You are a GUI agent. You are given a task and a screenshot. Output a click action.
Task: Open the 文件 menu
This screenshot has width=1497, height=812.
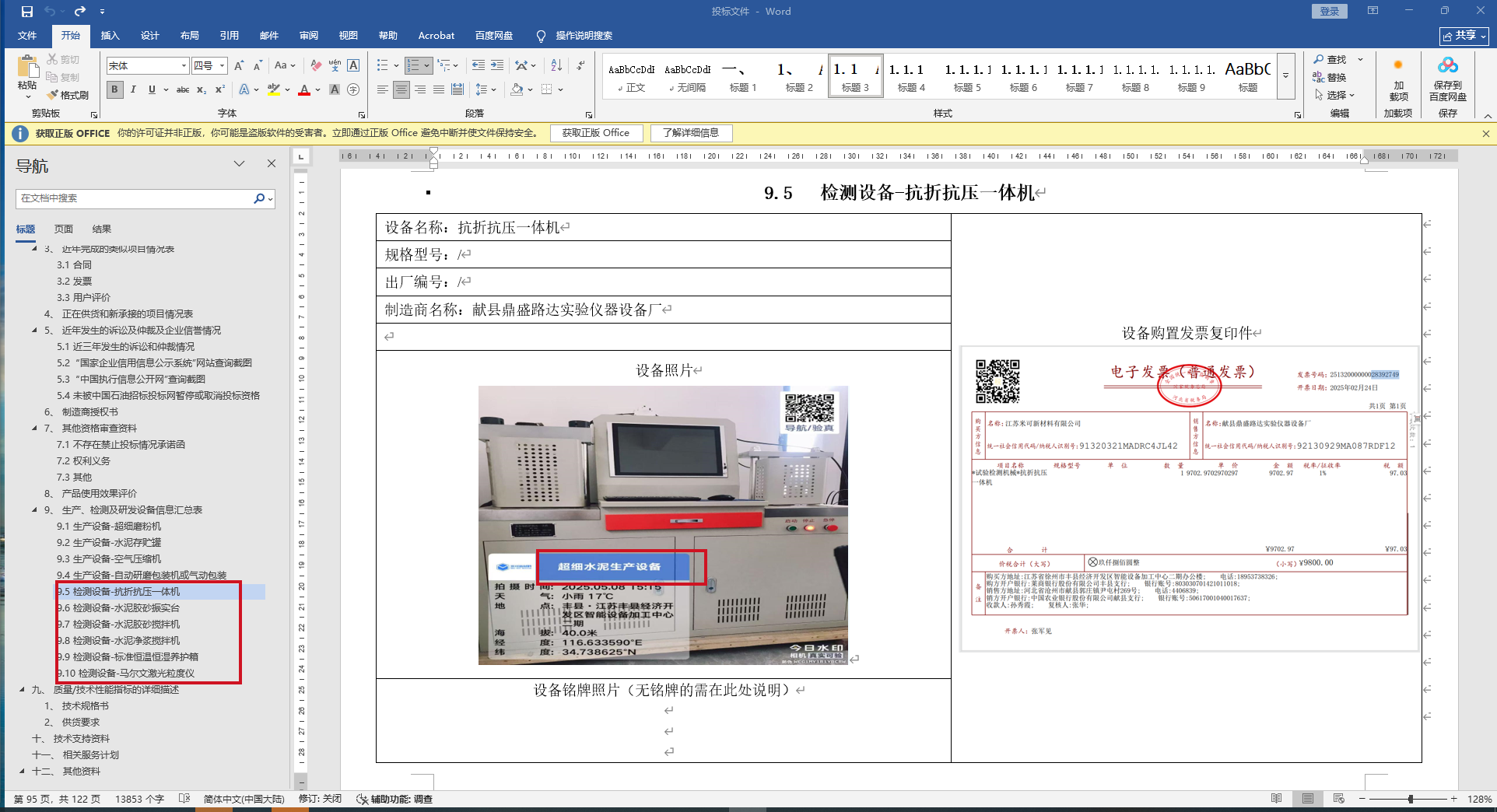point(27,36)
